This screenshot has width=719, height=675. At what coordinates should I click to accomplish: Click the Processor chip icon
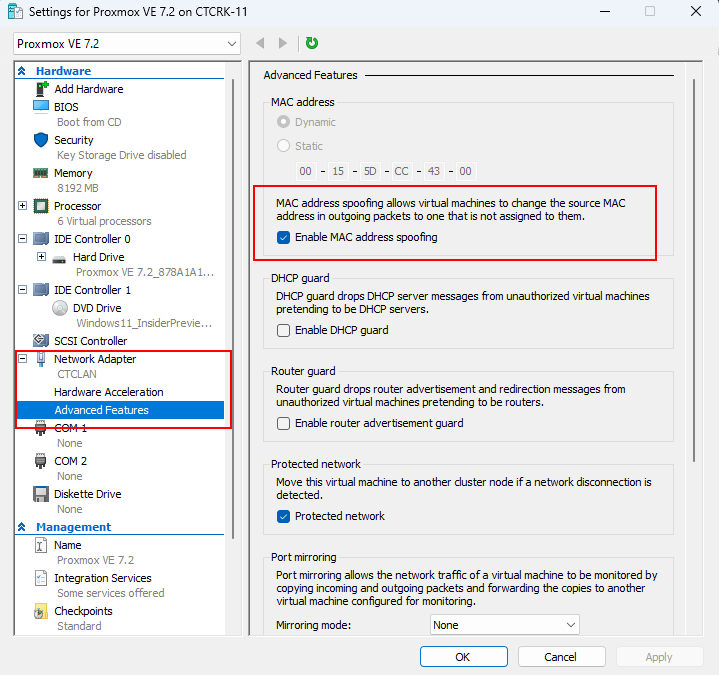coord(41,206)
